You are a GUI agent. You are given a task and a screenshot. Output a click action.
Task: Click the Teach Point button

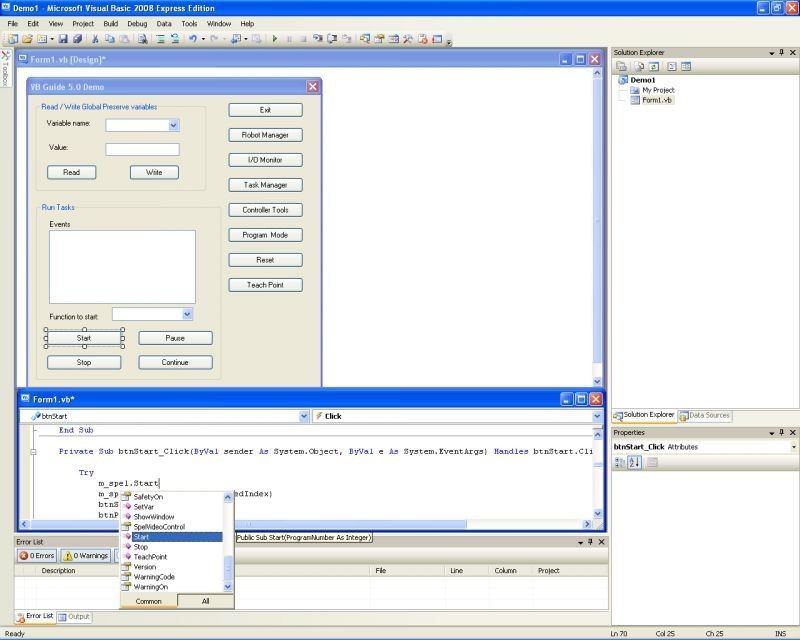pyautogui.click(x=265, y=285)
